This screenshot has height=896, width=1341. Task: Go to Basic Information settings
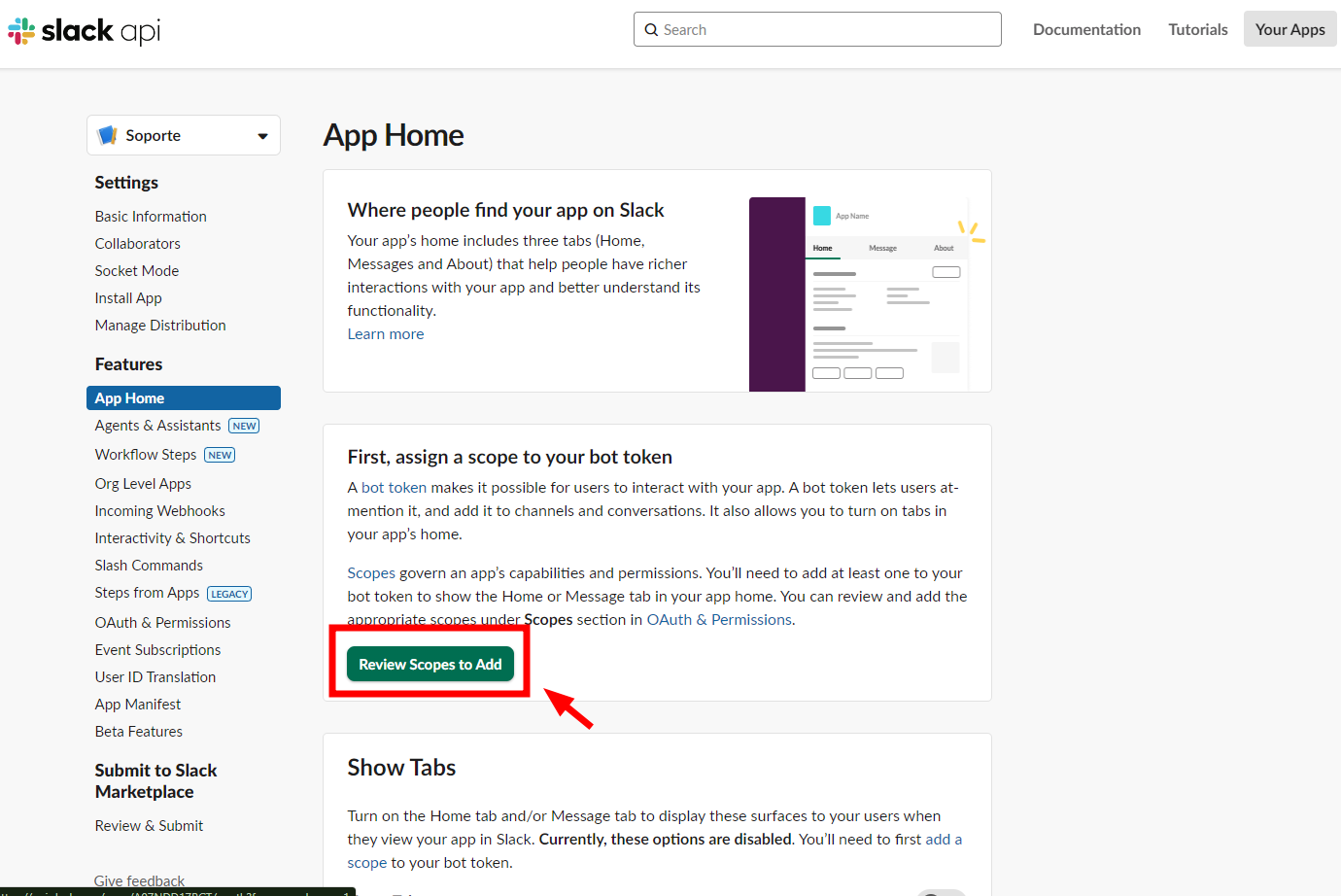pyautogui.click(x=151, y=217)
